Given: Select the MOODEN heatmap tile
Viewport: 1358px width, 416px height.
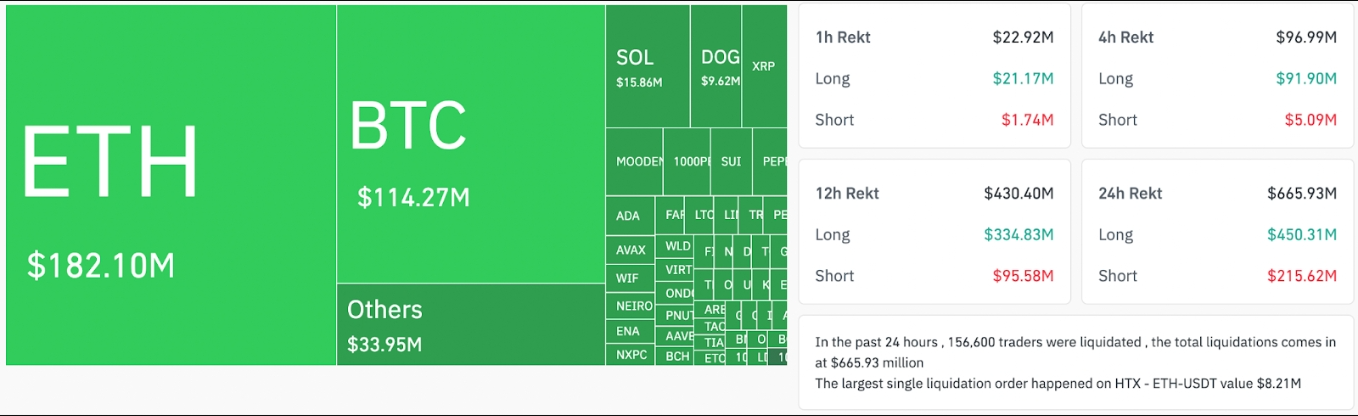Looking at the screenshot, I should coord(634,161).
